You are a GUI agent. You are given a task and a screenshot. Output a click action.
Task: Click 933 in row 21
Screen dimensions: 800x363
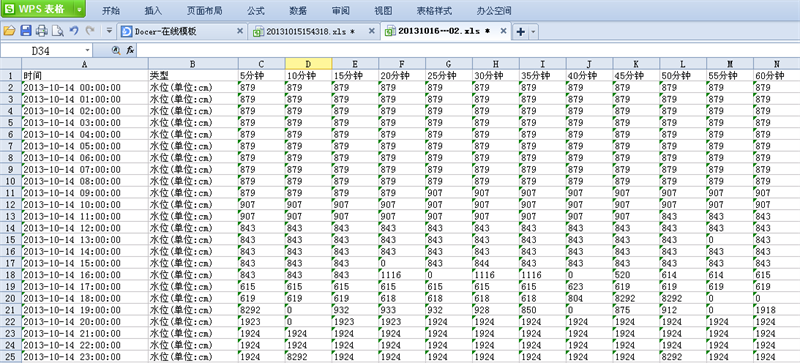402,310
